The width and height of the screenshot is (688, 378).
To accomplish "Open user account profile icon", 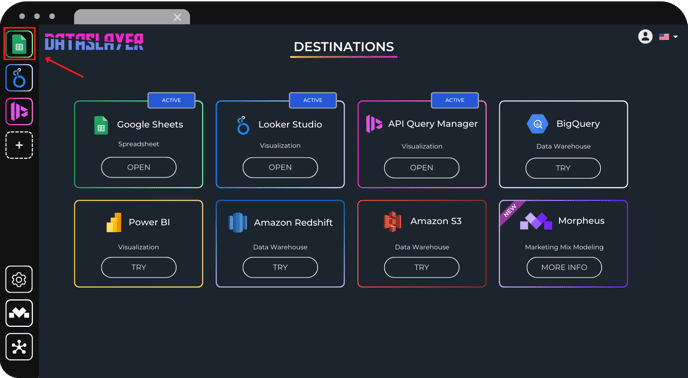I will click(645, 36).
